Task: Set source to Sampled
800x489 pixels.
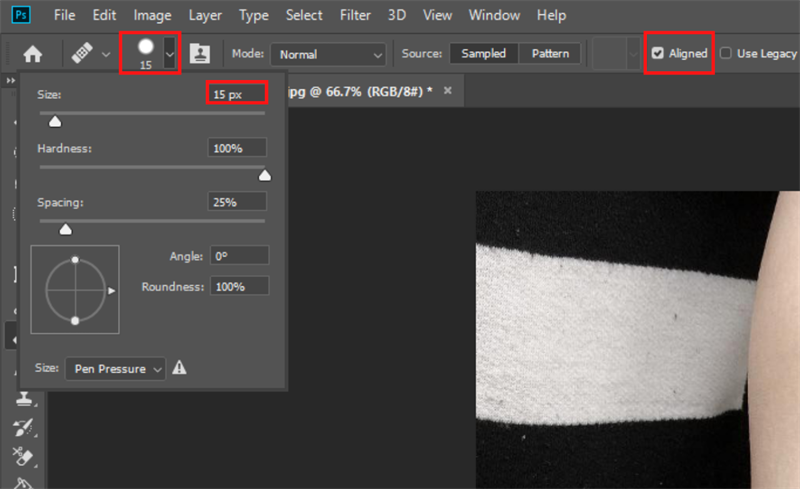Action: [483, 54]
